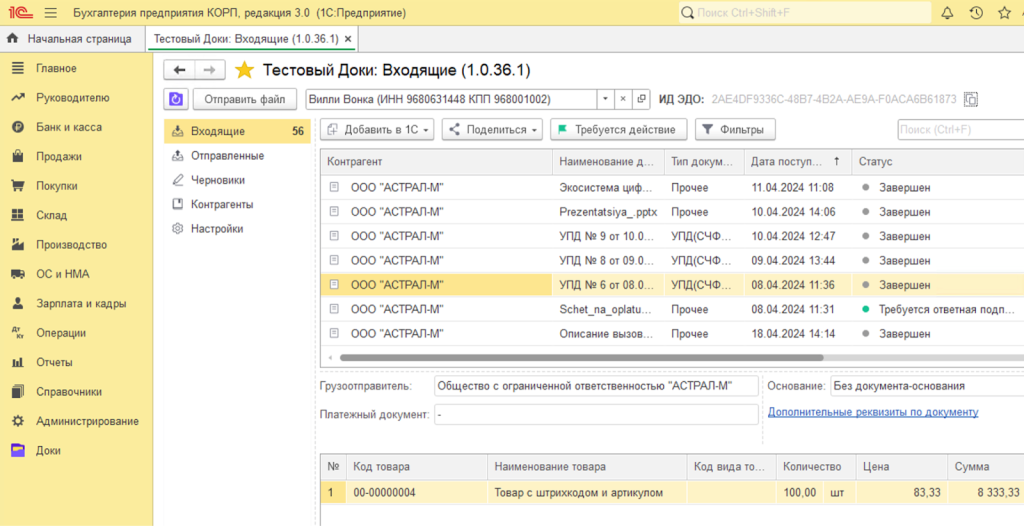Toggle the 'Требуется действие' filter
Viewport: 1024px width, 526px height.
pos(619,129)
